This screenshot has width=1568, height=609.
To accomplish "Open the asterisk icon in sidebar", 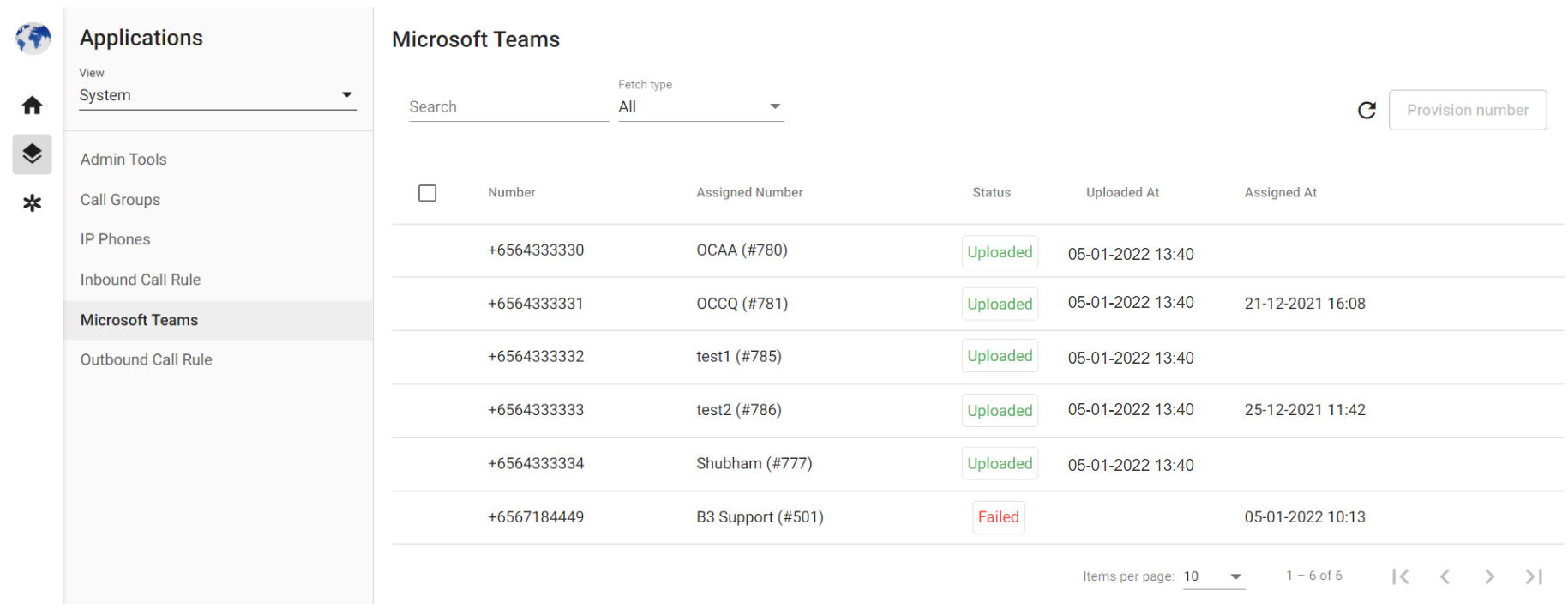I will 32,203.
